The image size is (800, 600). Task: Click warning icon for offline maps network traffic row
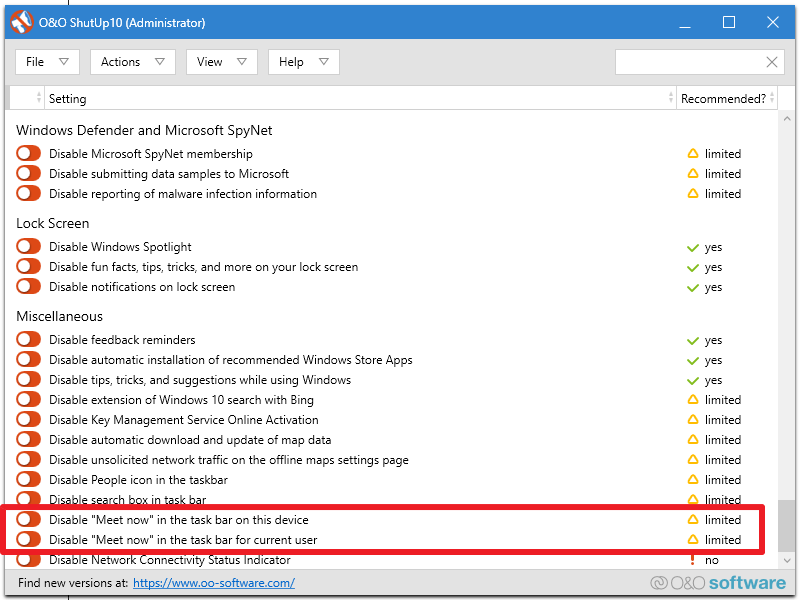tap(692, 459)
